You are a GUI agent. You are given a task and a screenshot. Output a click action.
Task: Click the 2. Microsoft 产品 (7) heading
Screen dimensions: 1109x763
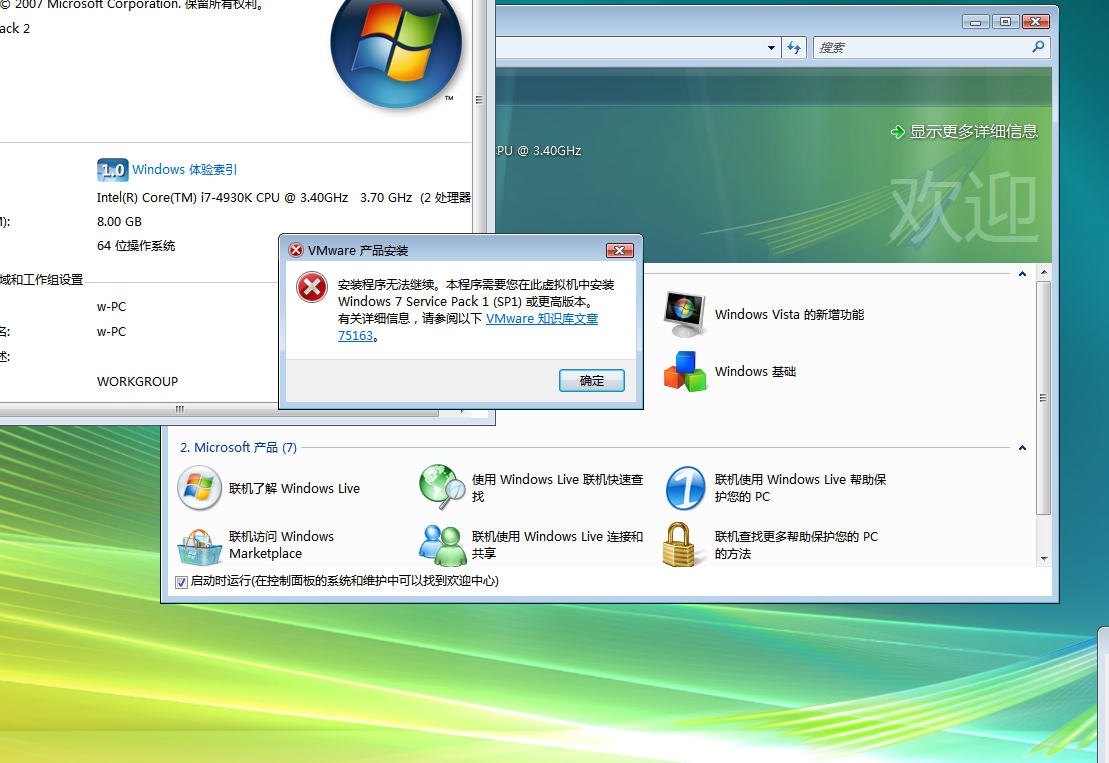(238, 448)
